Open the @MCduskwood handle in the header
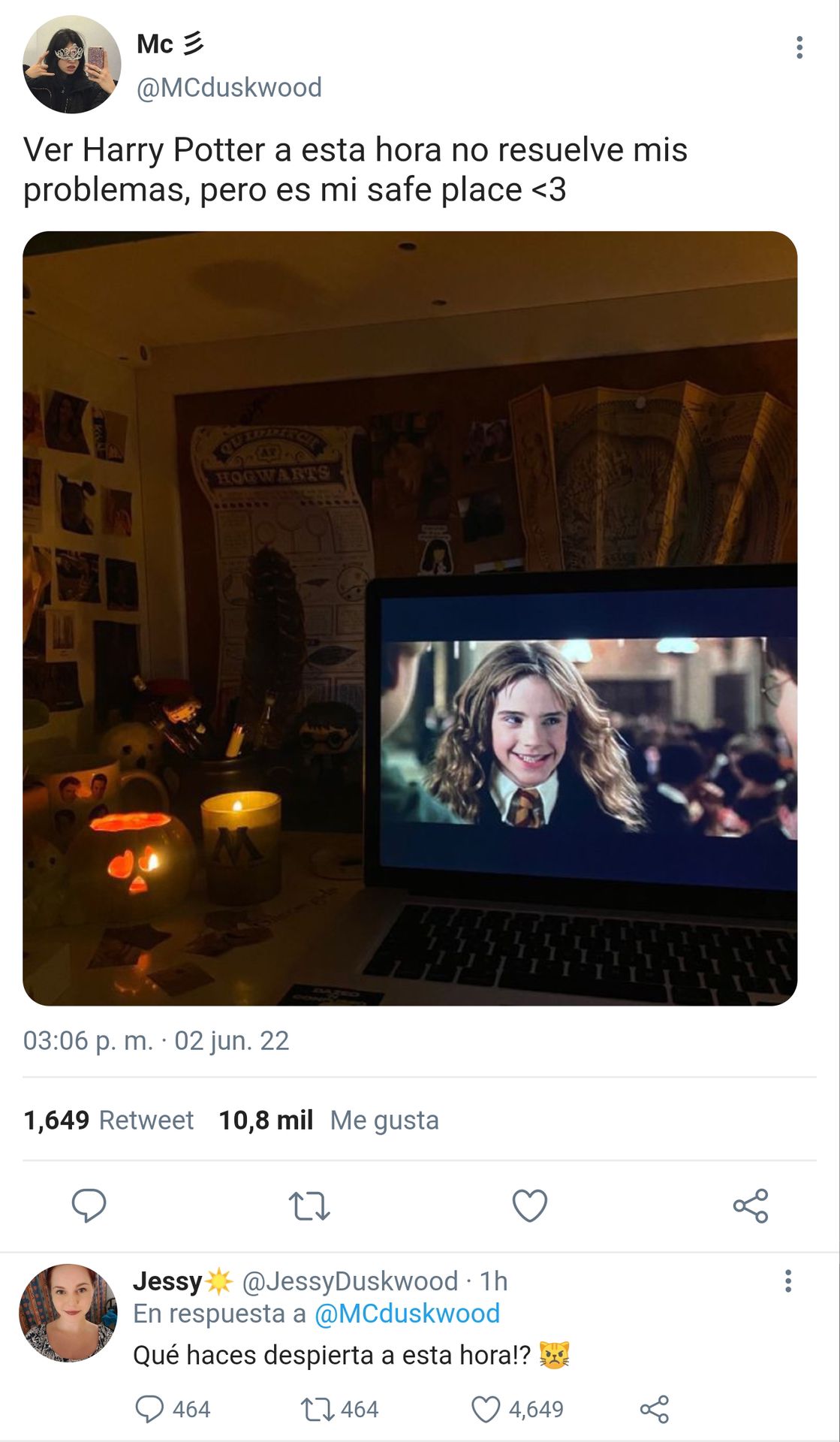The width and height of the screenshot is (840, 1442). 229,87
